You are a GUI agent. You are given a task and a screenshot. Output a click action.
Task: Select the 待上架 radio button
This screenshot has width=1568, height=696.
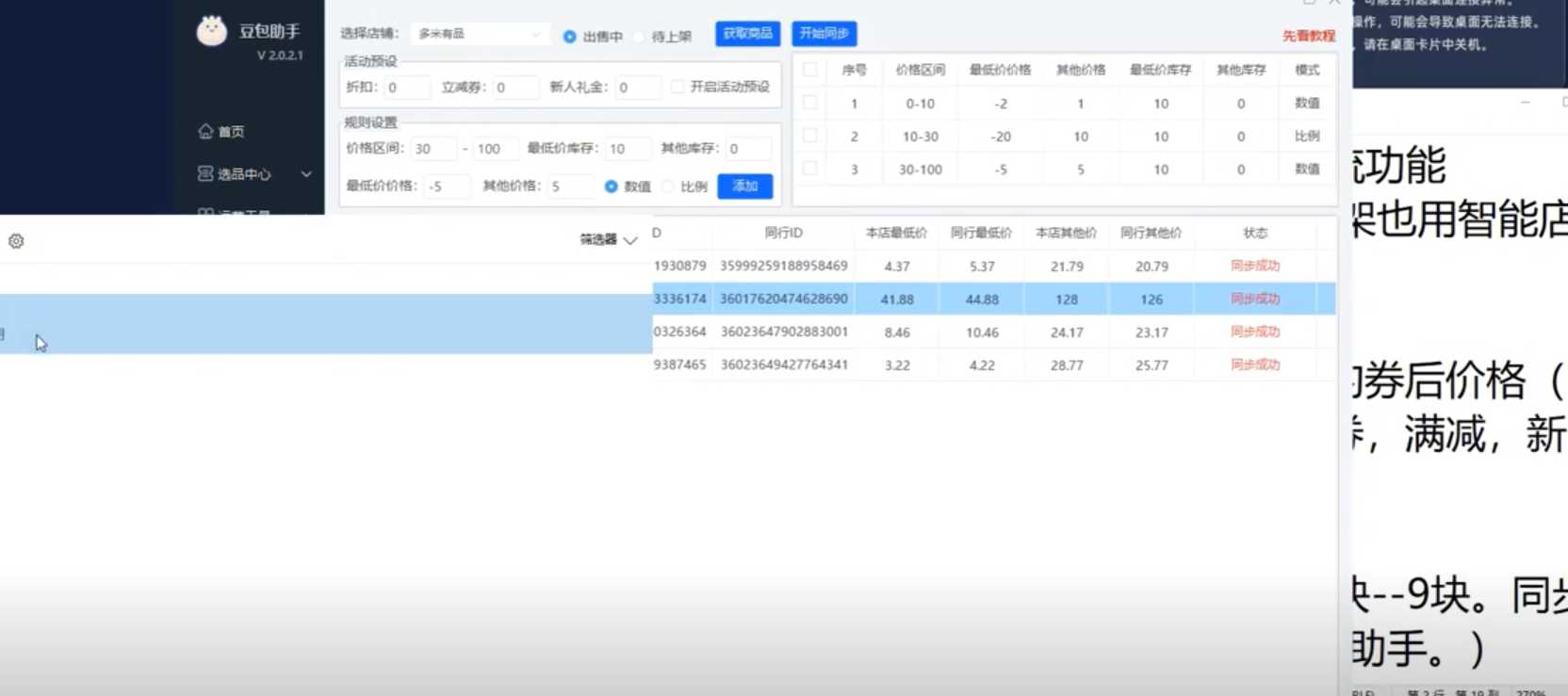click(639, 37)
